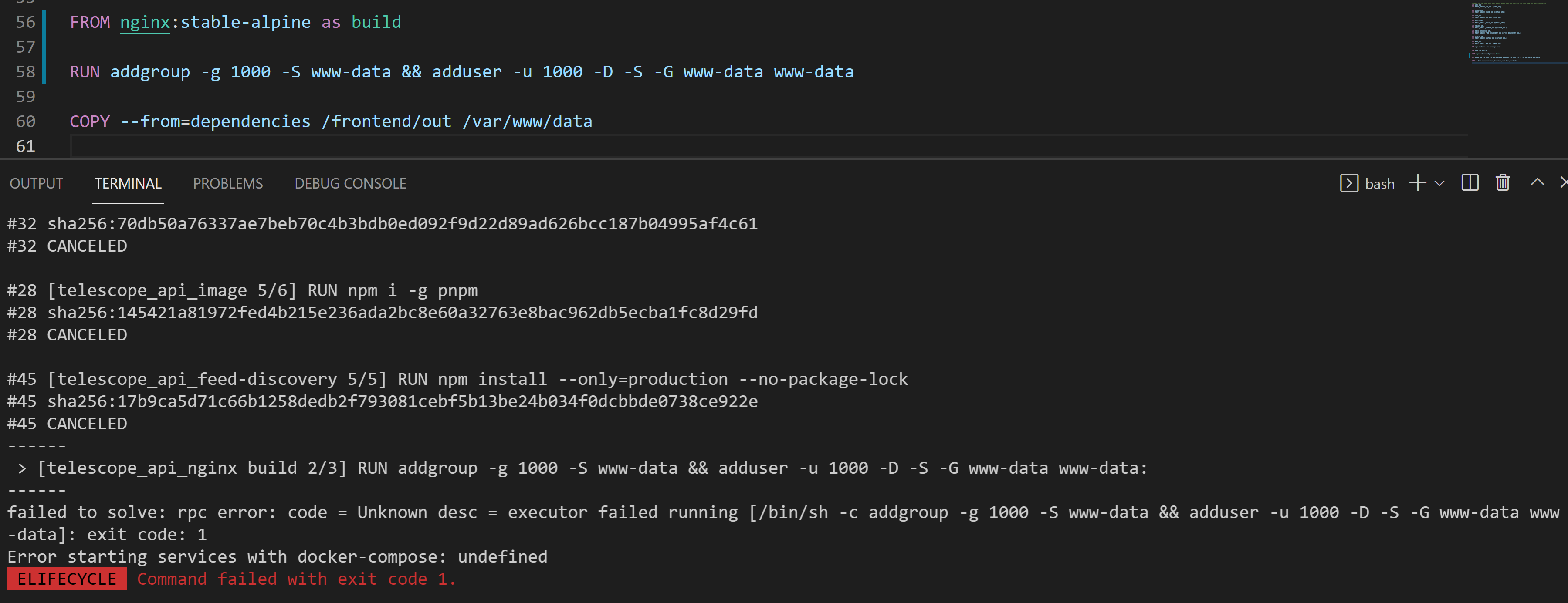Click the ELIFECYCLE error badge in the terminal
Viewport: 1568px width, 603px height.
(x=66, y=579)
